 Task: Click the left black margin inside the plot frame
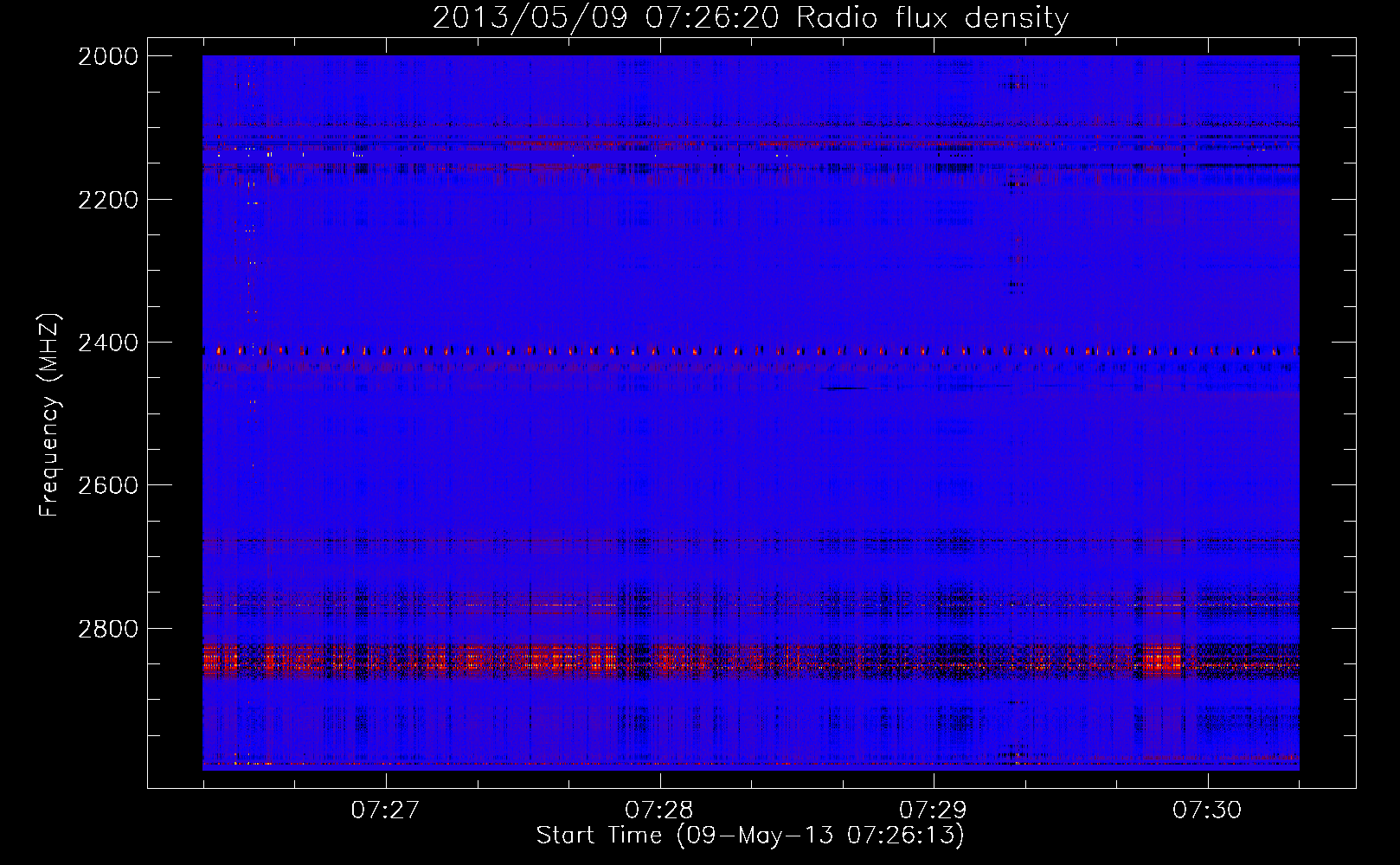175,415
